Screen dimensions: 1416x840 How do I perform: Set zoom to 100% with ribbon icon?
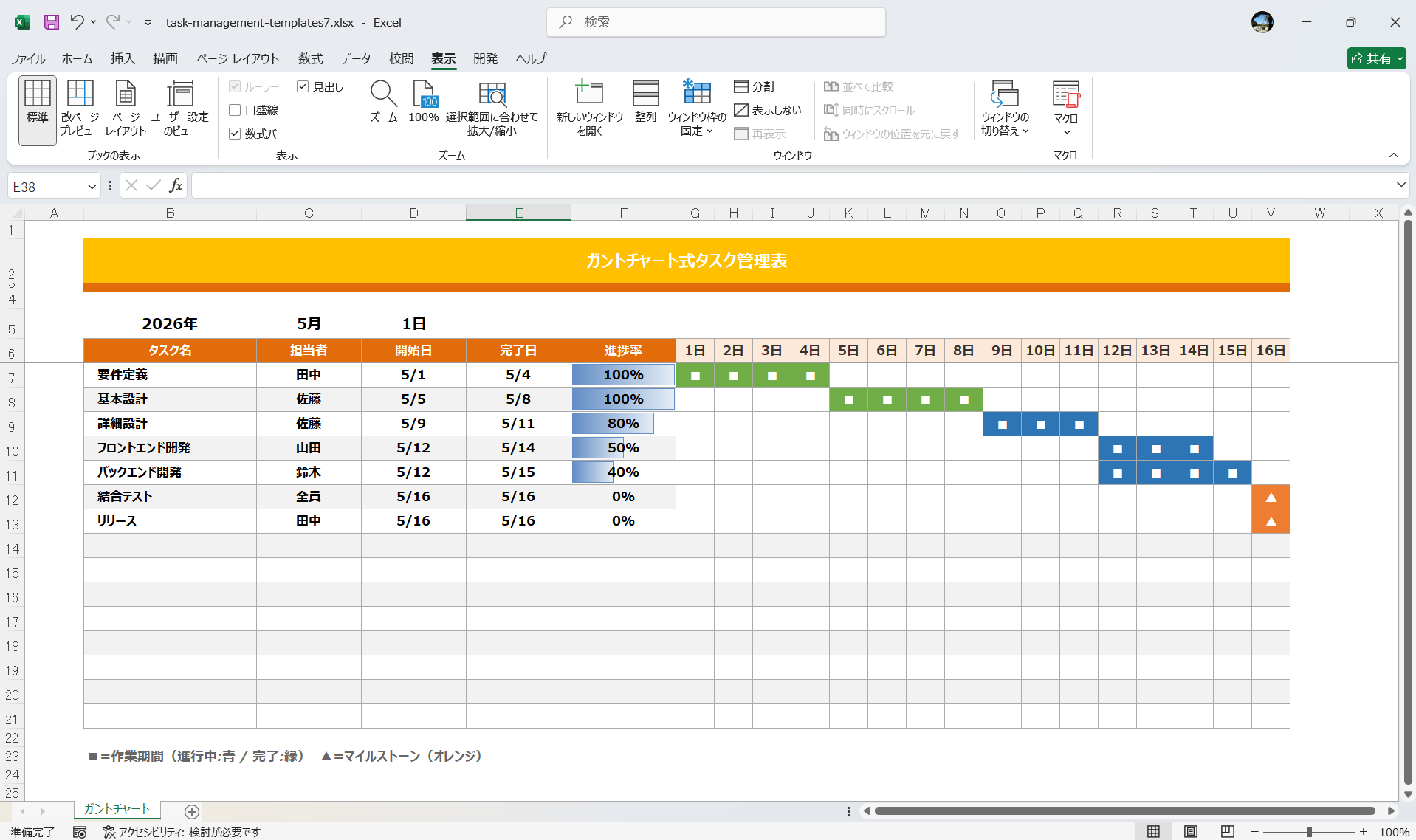[424, 102]
